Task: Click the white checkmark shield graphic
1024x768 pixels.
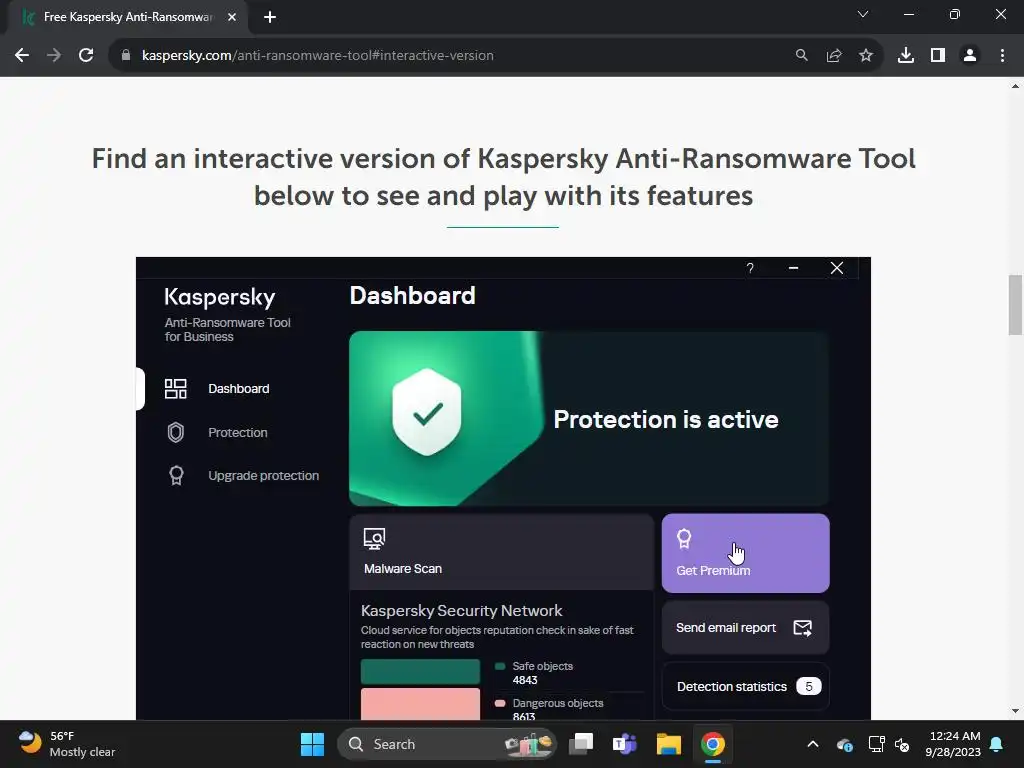Action: pyautogui.click(x=427, y=412)
